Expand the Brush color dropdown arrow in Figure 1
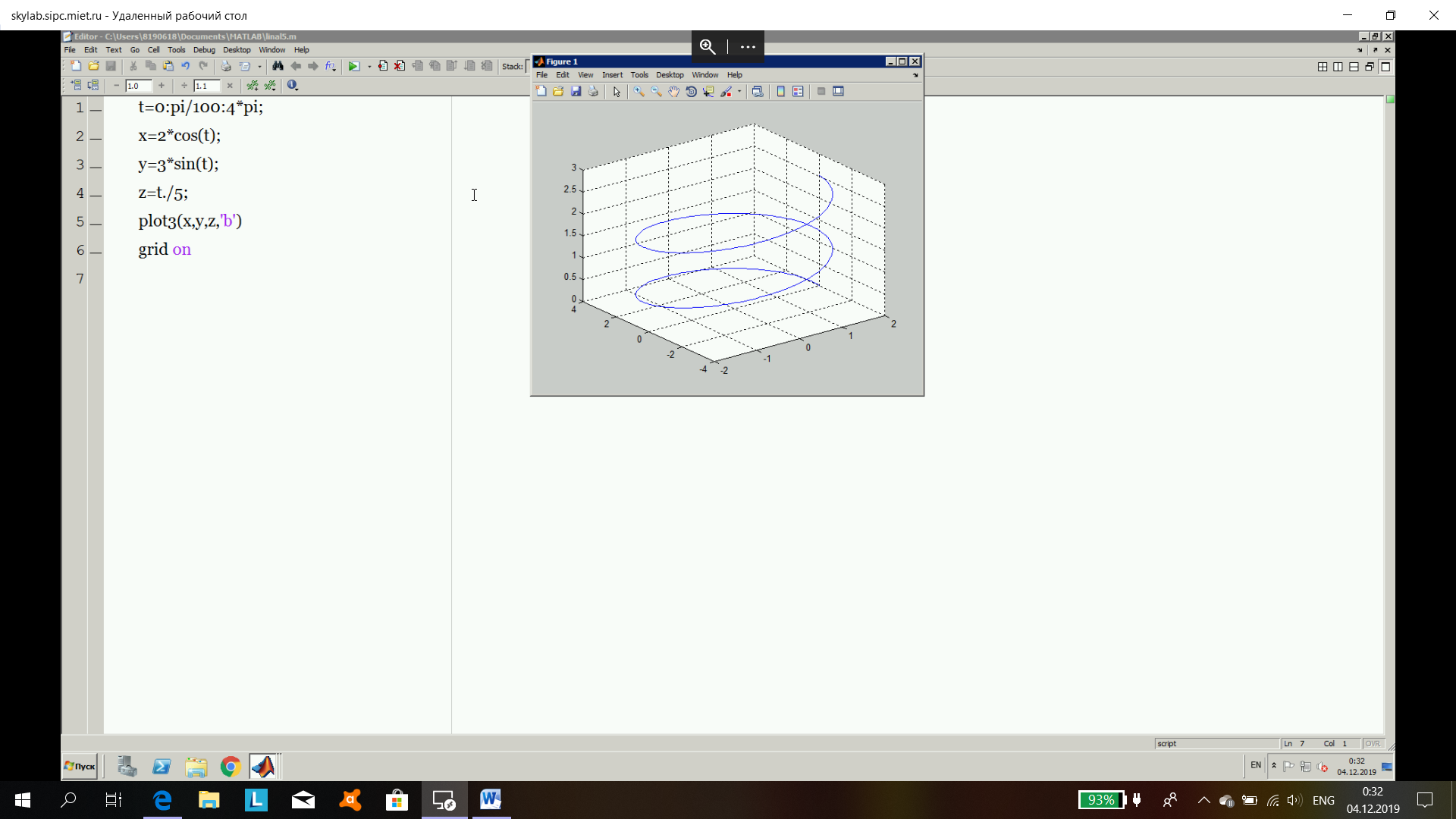The width and height of the screenshot is (1456, 819). pyautogui.click(x=739, y=92)
